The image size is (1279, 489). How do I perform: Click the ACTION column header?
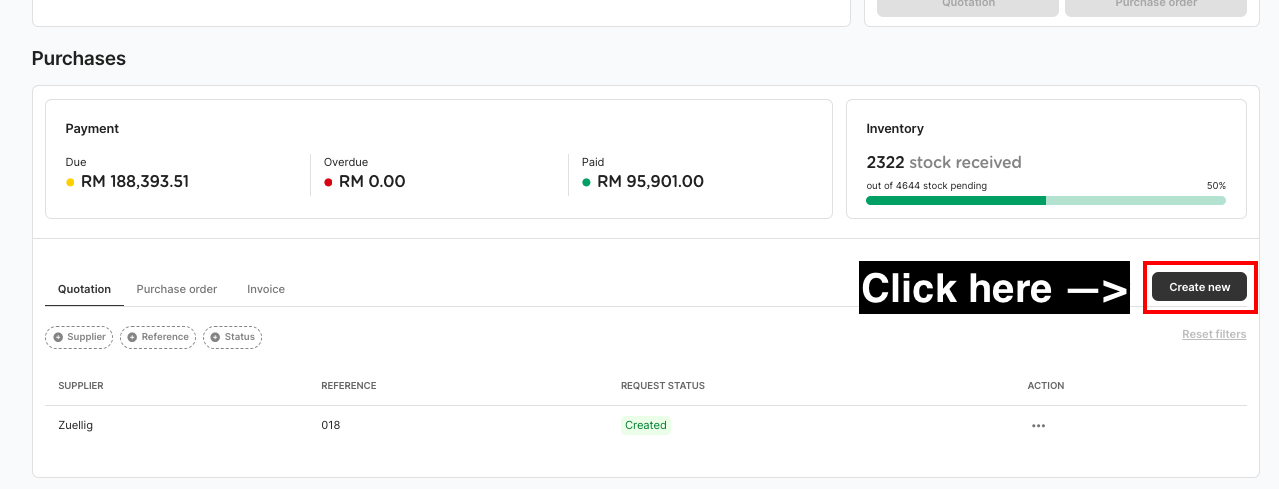(1046, 386)
